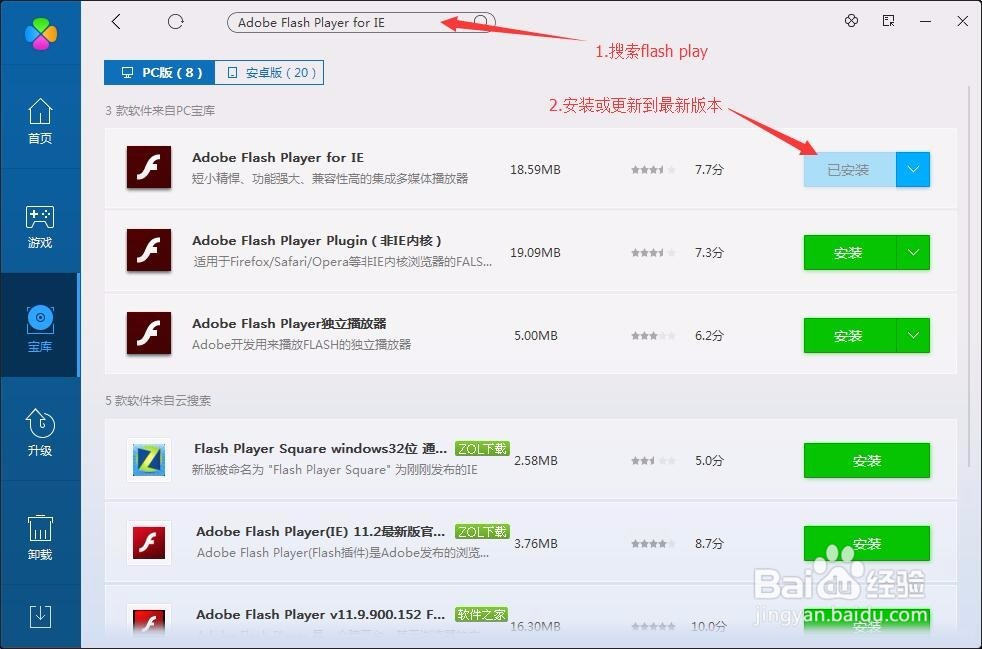The width and height of the screenshot is (982, 649).
Task: Open Adobe Flash Player for IE title
Action: click(277, 158)
